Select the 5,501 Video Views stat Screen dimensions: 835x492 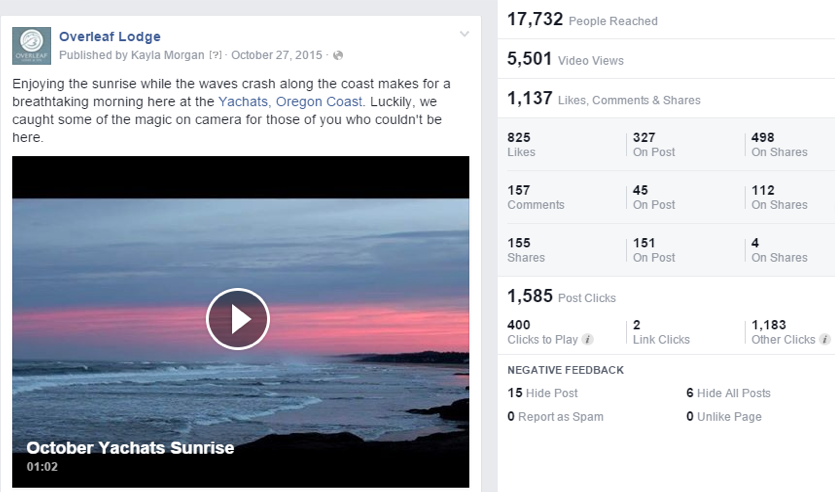(x=565, y=59)
